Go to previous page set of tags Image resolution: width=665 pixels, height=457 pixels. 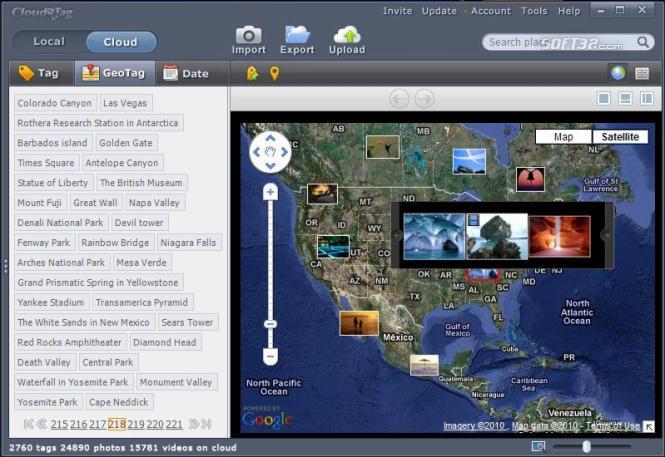point(42,424)
